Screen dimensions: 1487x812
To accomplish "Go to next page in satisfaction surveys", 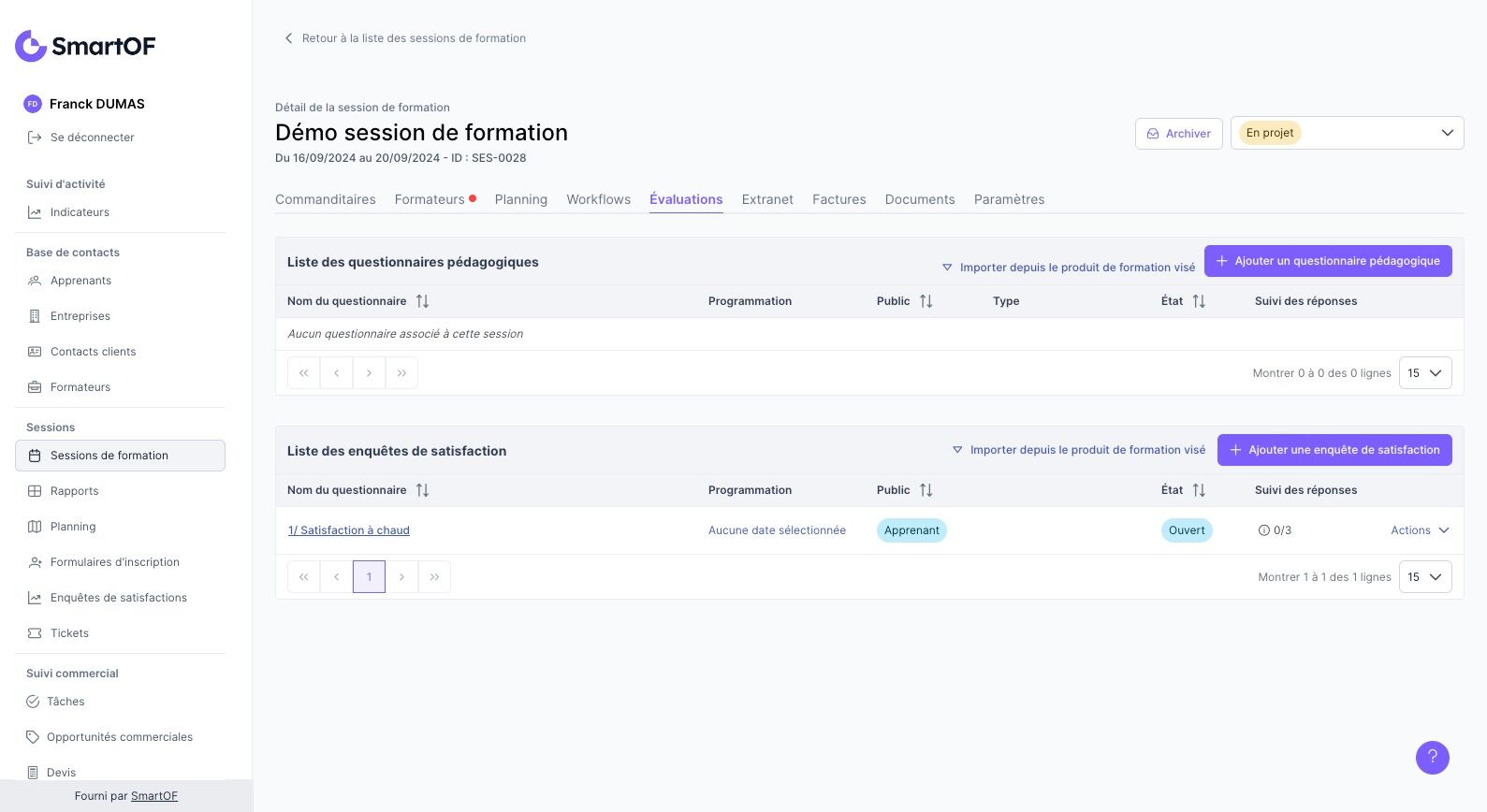I will (x=401, y=577).
